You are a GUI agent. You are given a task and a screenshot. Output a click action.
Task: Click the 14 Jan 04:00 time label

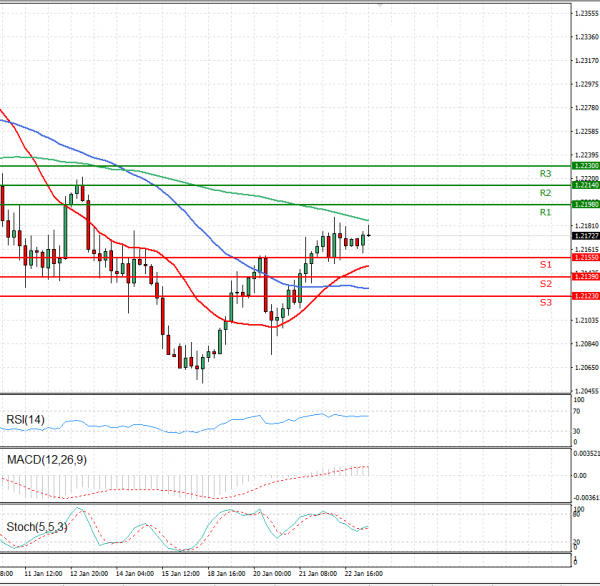click(135, 573)
